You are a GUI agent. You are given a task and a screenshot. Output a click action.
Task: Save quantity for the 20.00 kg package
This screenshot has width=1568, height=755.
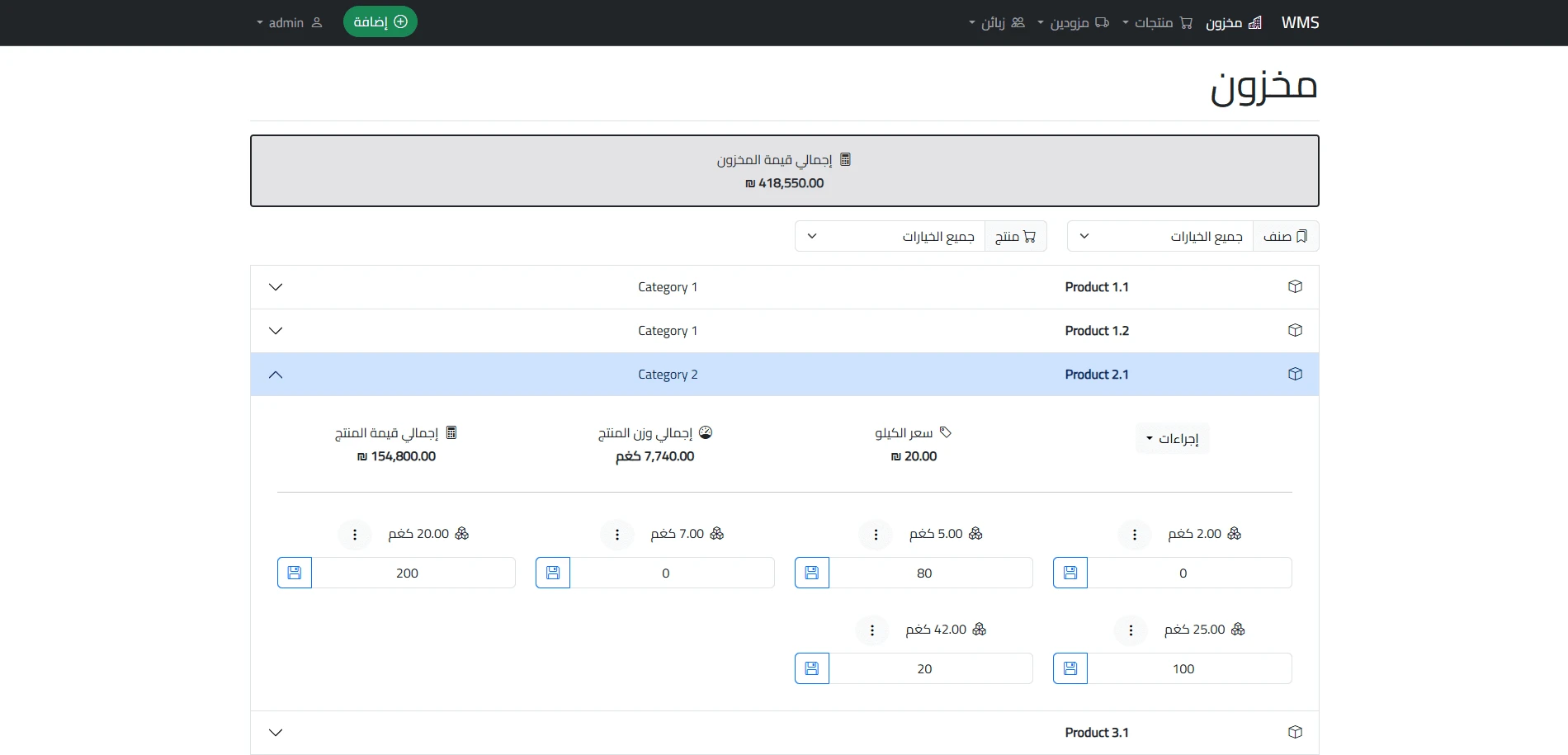295,573
